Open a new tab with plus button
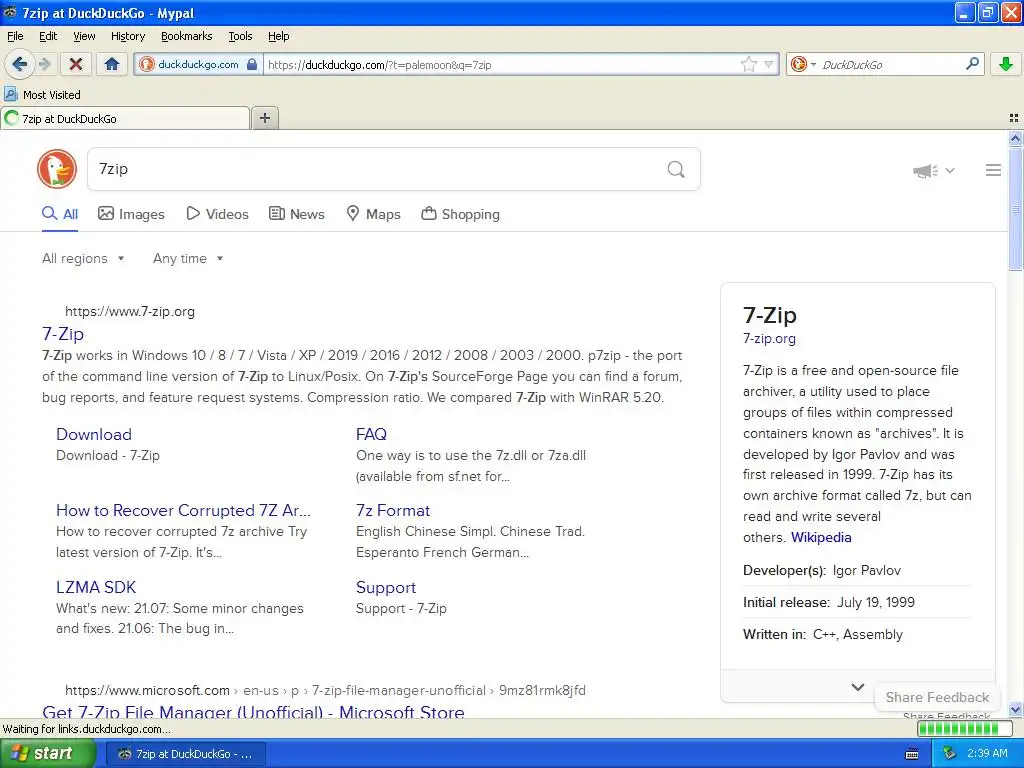 click(x=265, y=118)
